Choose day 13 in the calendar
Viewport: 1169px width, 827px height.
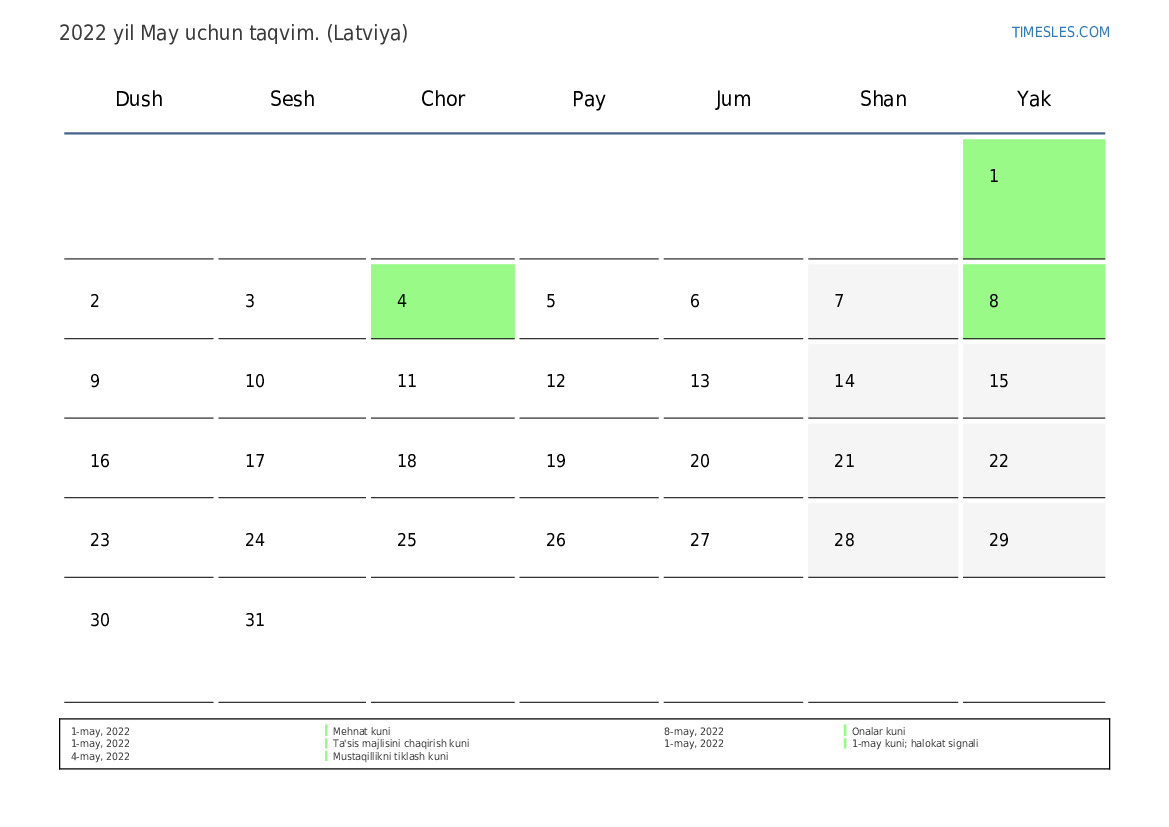tap(732, 381)
